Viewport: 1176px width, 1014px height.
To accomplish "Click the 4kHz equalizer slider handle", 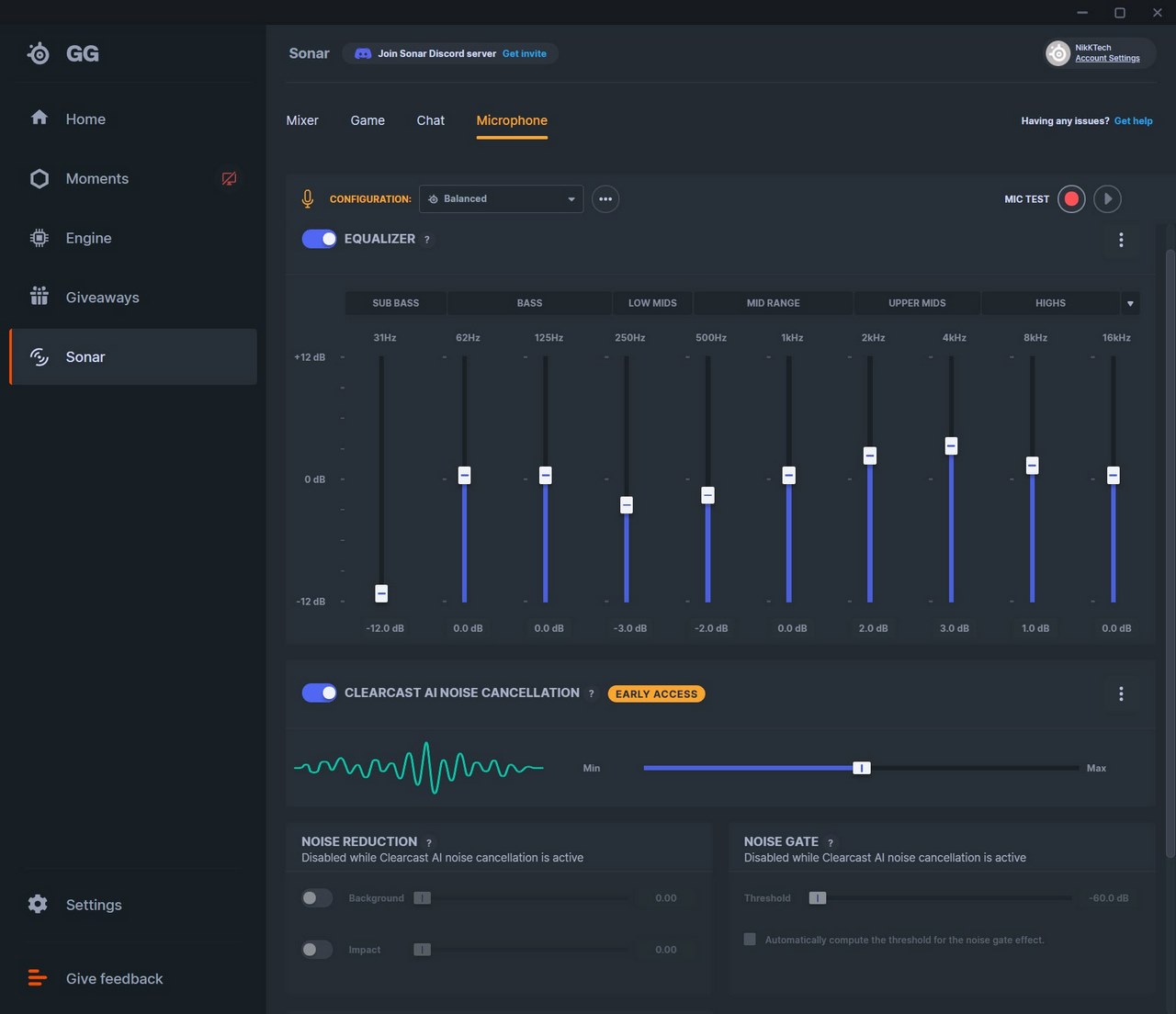I will pos(951,445).
